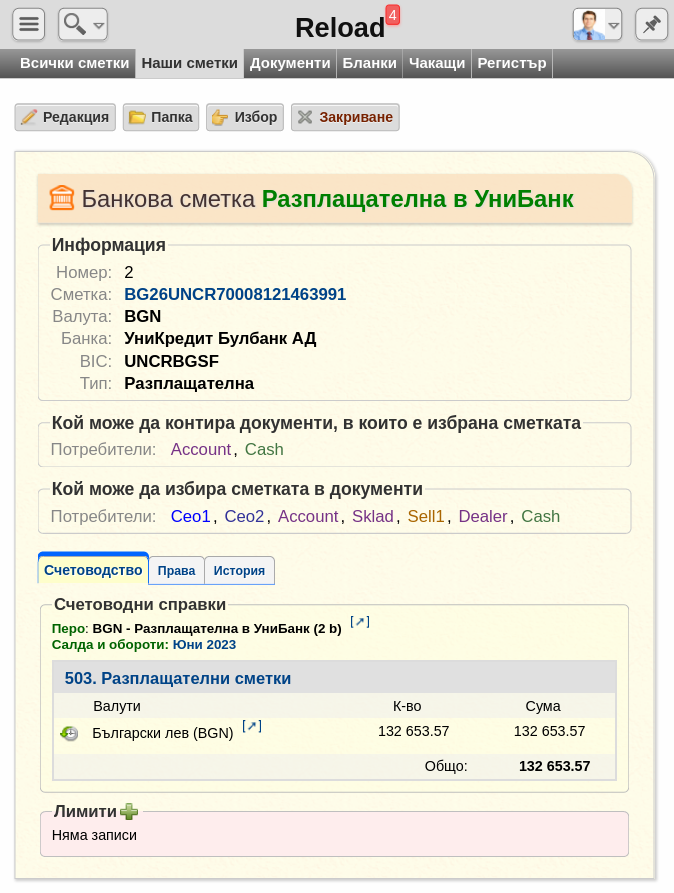Viewport: 674px width, 893px height.
Task: Open Account user in контира section
Action: click(201, 449)
